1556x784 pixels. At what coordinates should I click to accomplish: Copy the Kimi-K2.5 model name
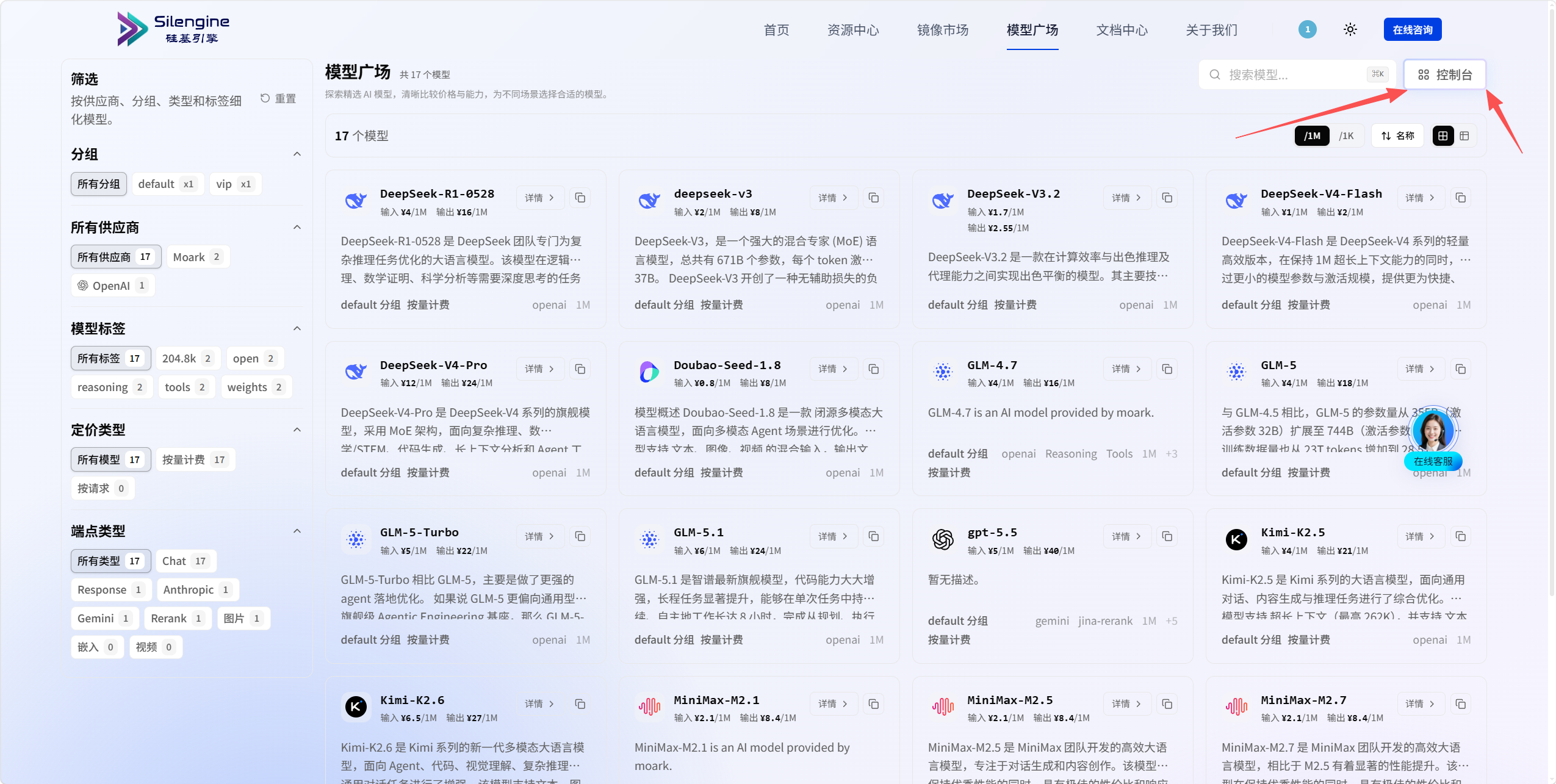tap(1461, 536)
